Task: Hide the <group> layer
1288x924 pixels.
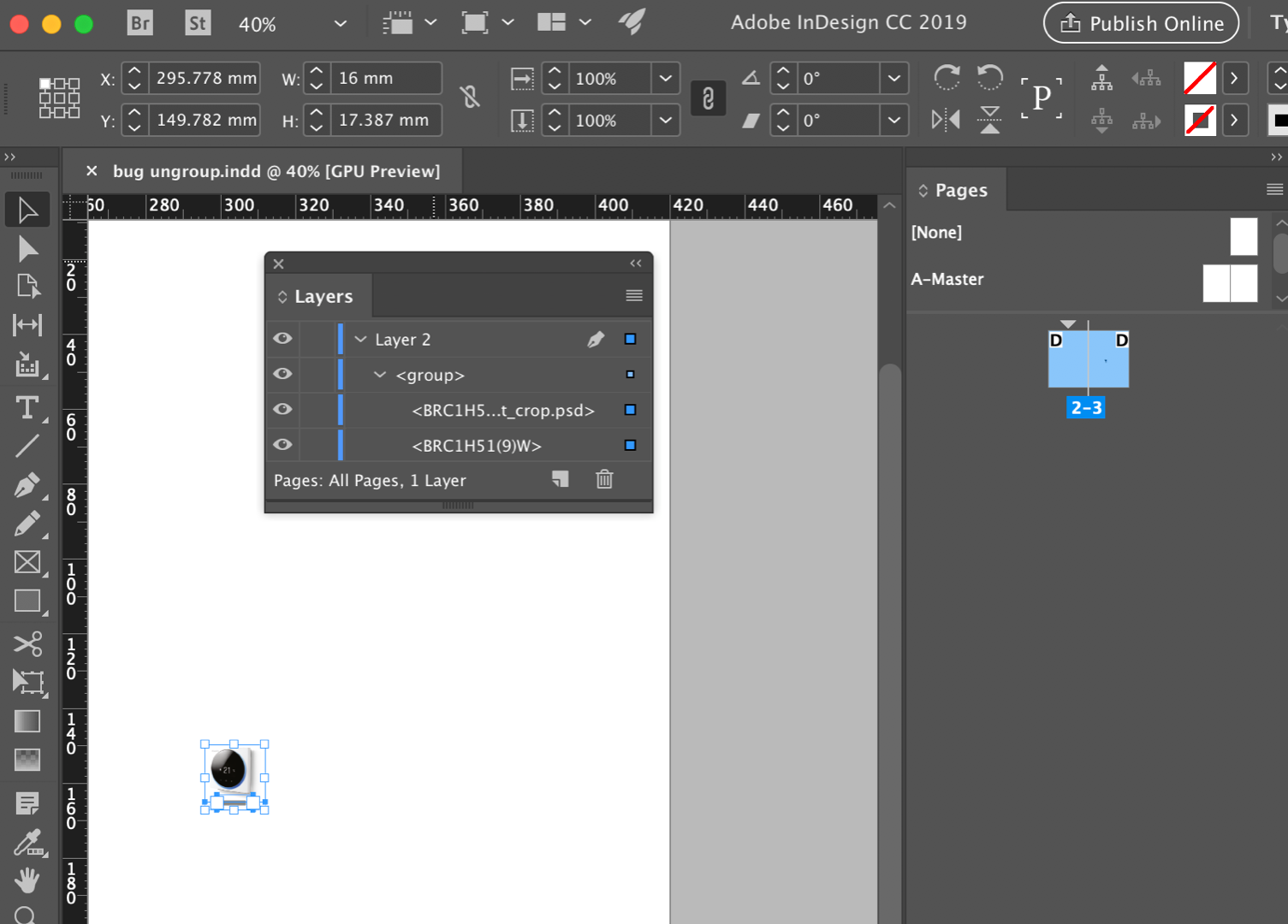Action: click(282, 375)
